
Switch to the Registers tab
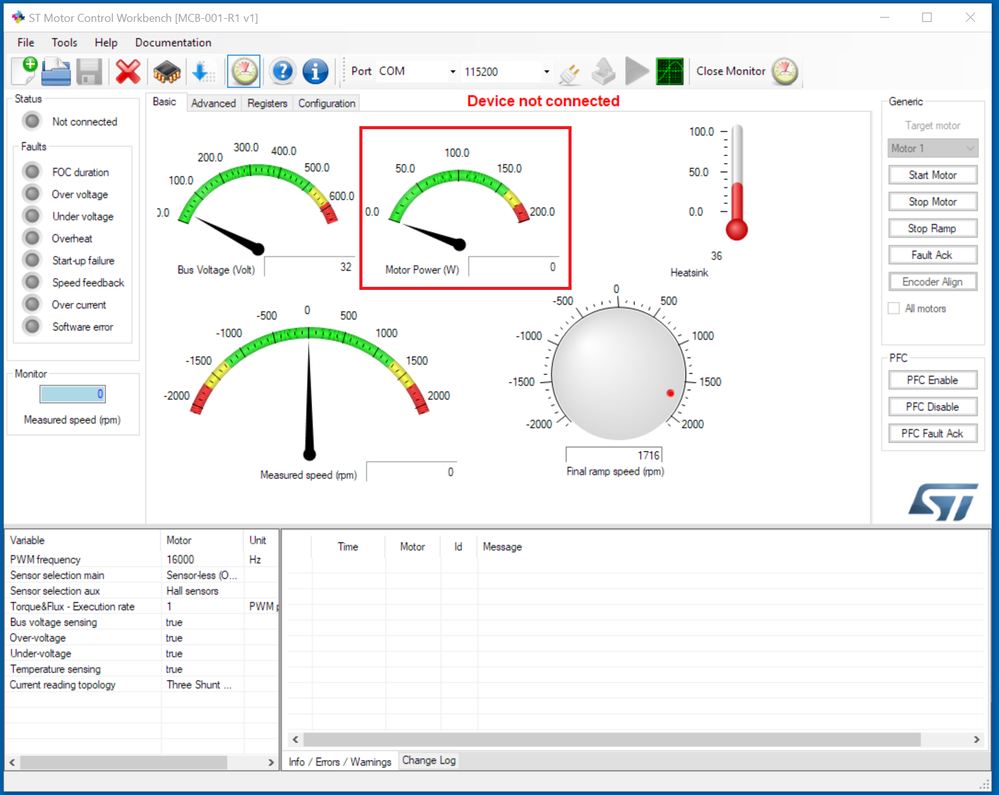click(268, 103)
